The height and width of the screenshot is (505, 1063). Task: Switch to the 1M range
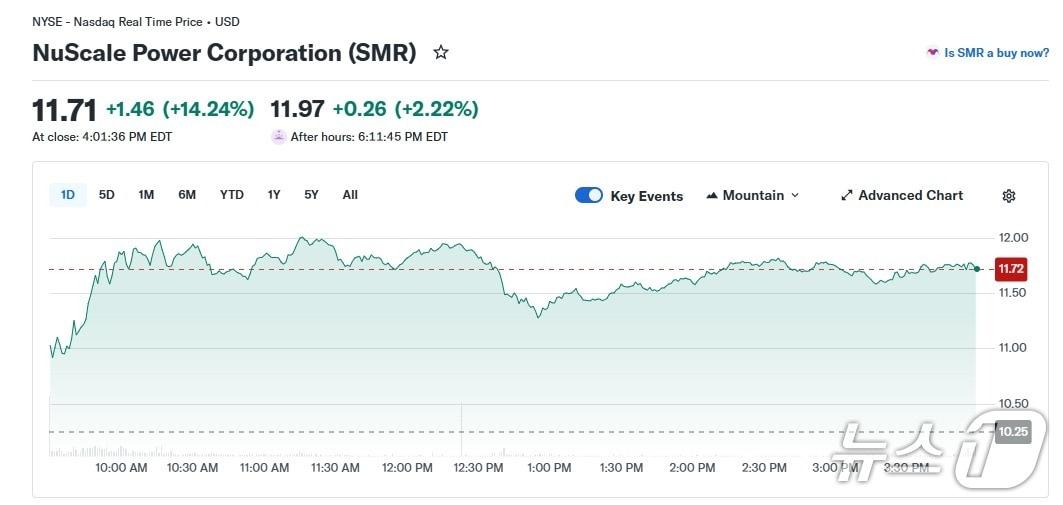(146, 195)
